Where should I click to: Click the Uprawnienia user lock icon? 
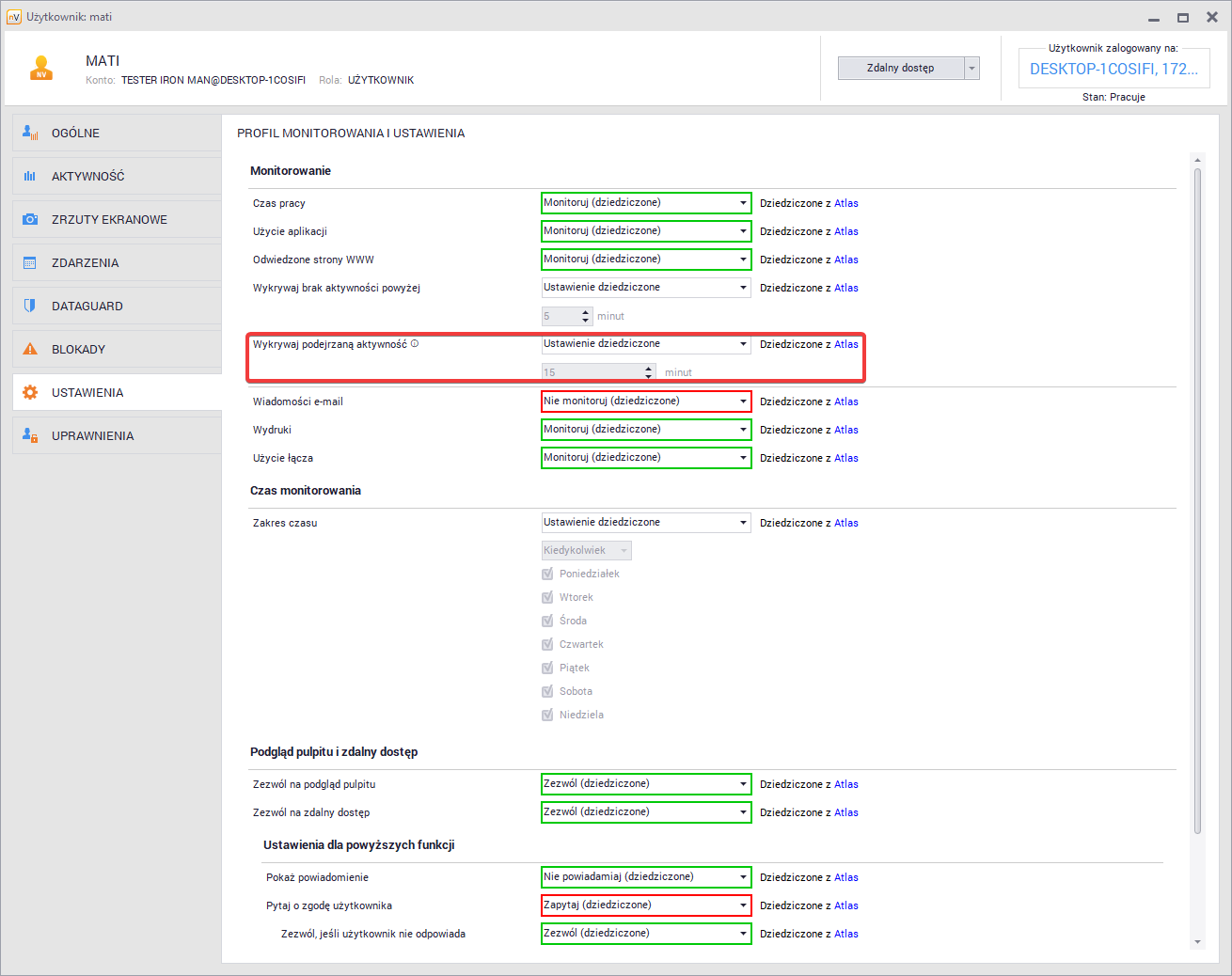(30, 435)
